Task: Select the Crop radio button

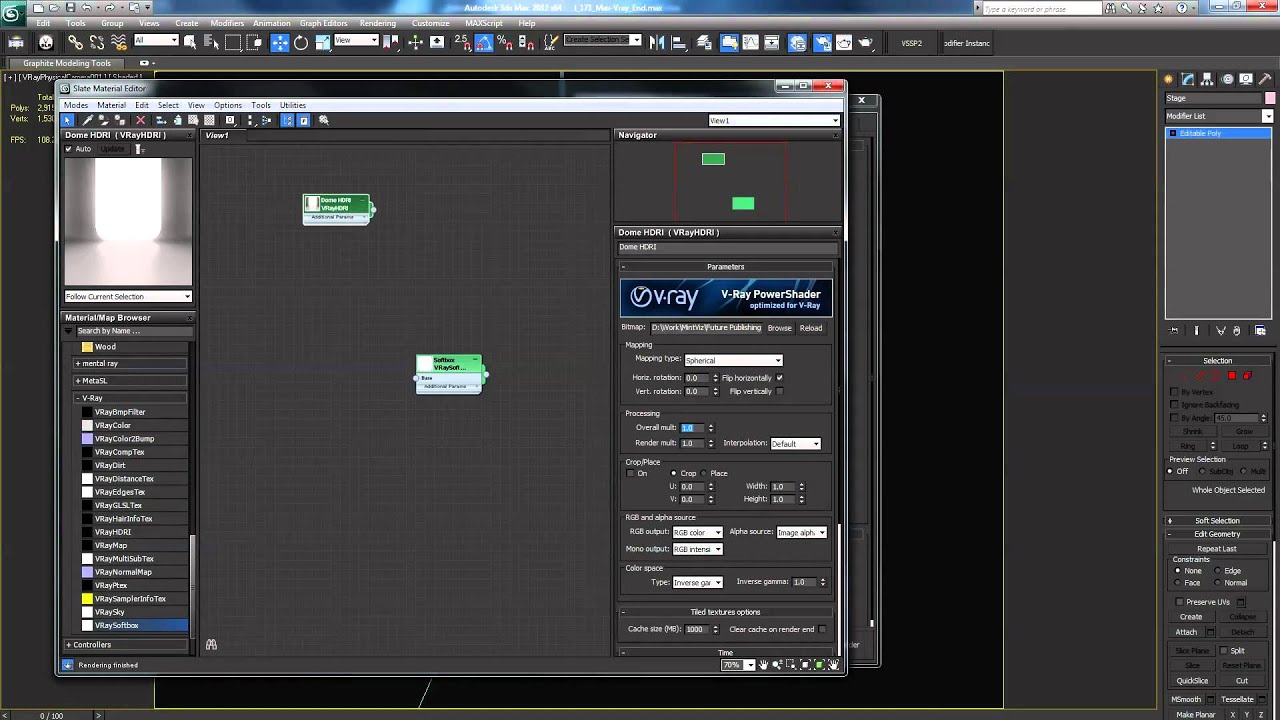Action: [673, 473]
